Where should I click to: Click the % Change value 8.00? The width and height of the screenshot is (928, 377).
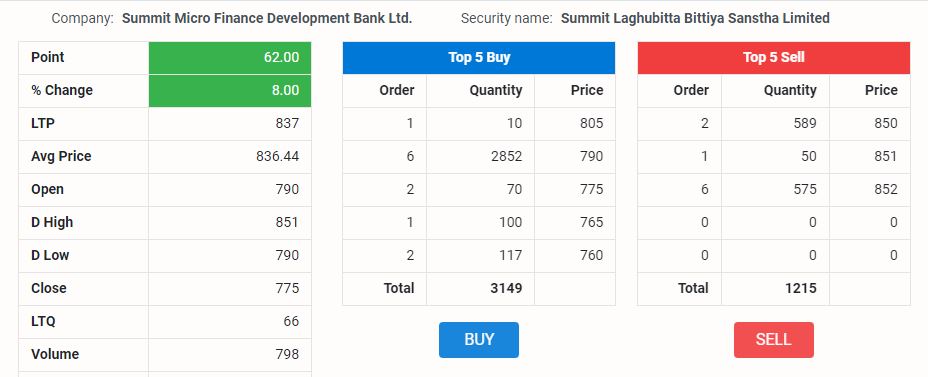286,91
